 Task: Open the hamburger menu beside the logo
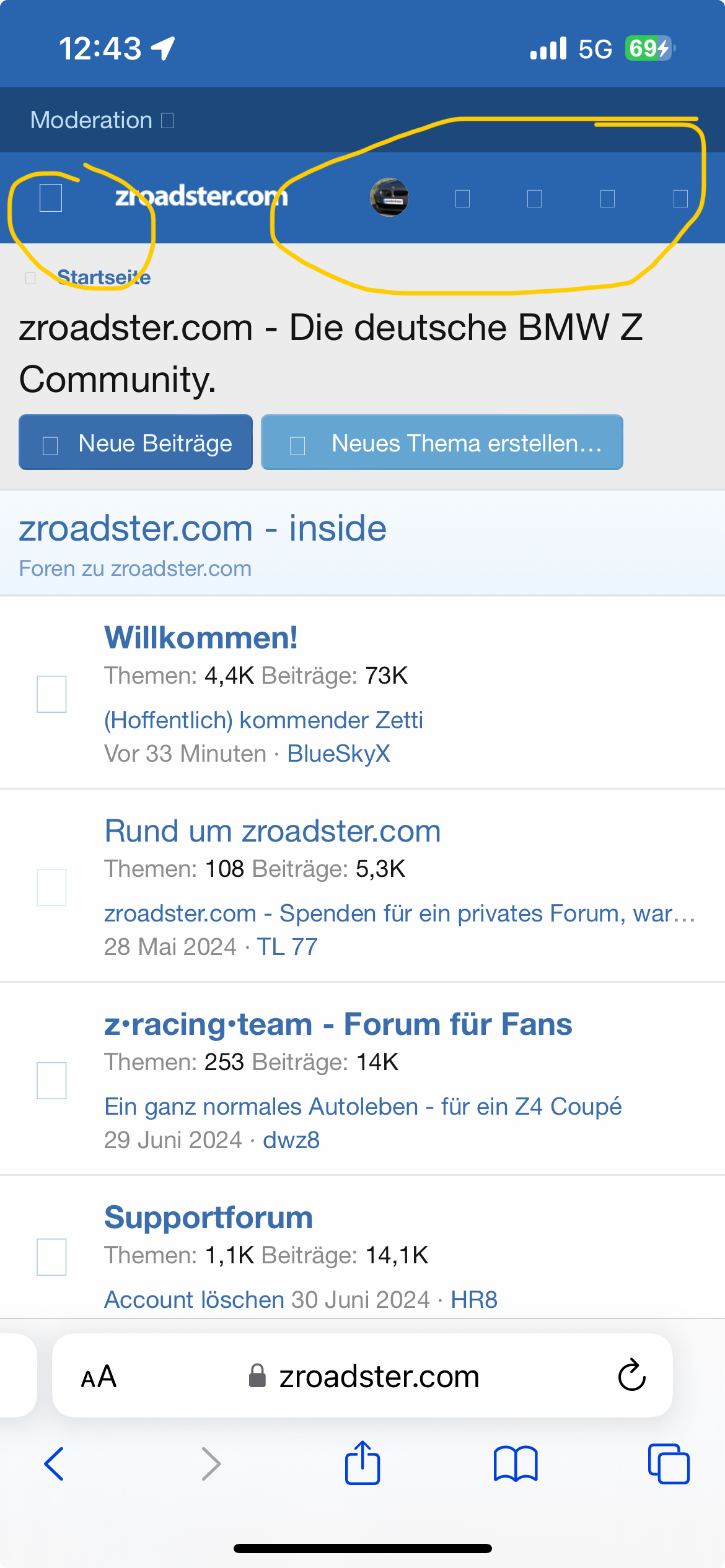click(x=51, y=198)
